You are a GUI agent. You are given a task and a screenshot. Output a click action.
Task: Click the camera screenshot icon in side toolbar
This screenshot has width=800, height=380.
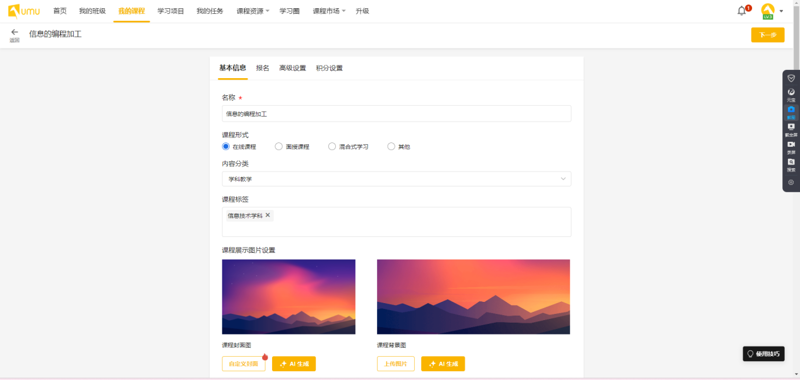[791, 110]
